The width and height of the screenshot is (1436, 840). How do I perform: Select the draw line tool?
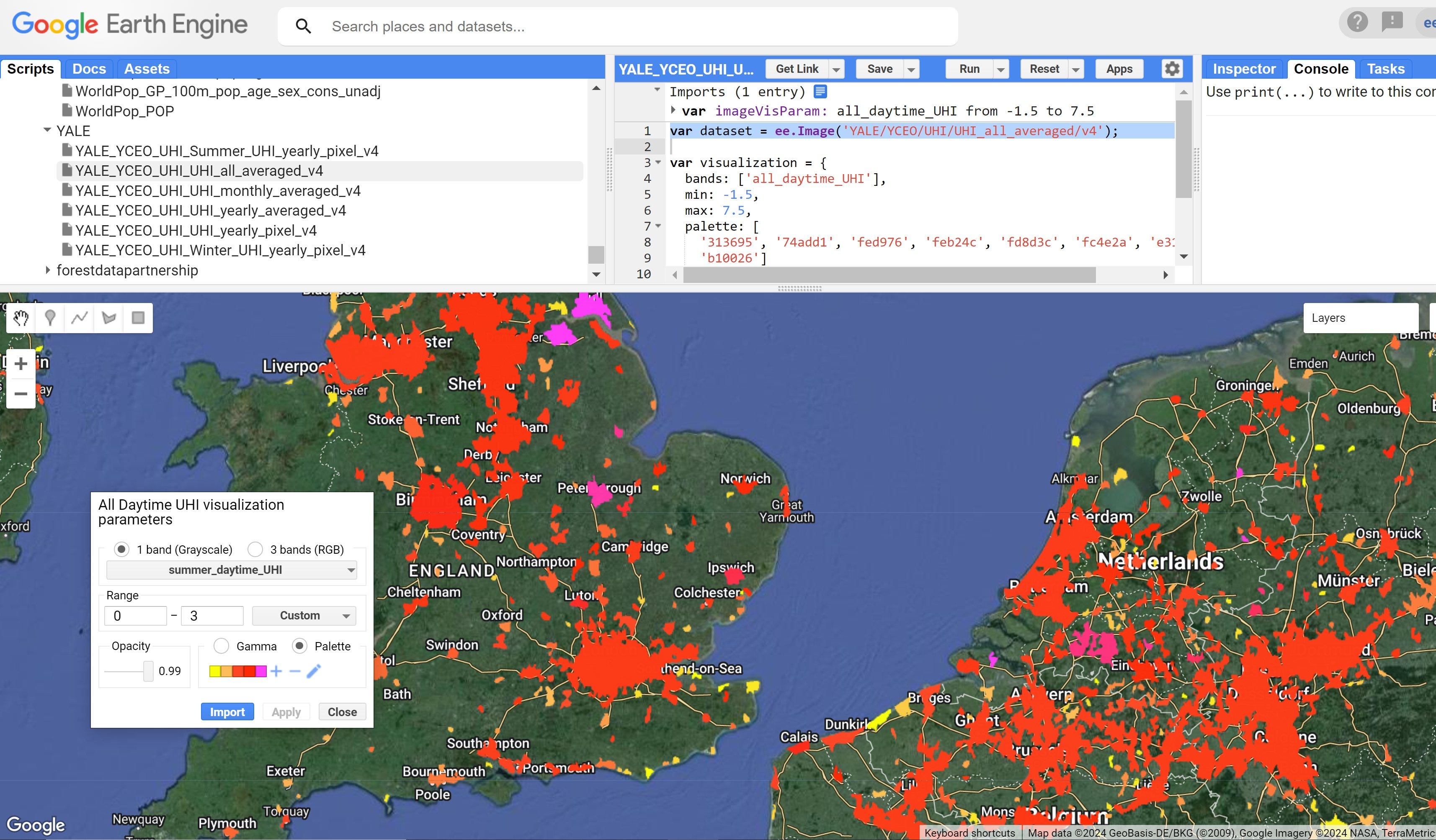coord(80,318)
